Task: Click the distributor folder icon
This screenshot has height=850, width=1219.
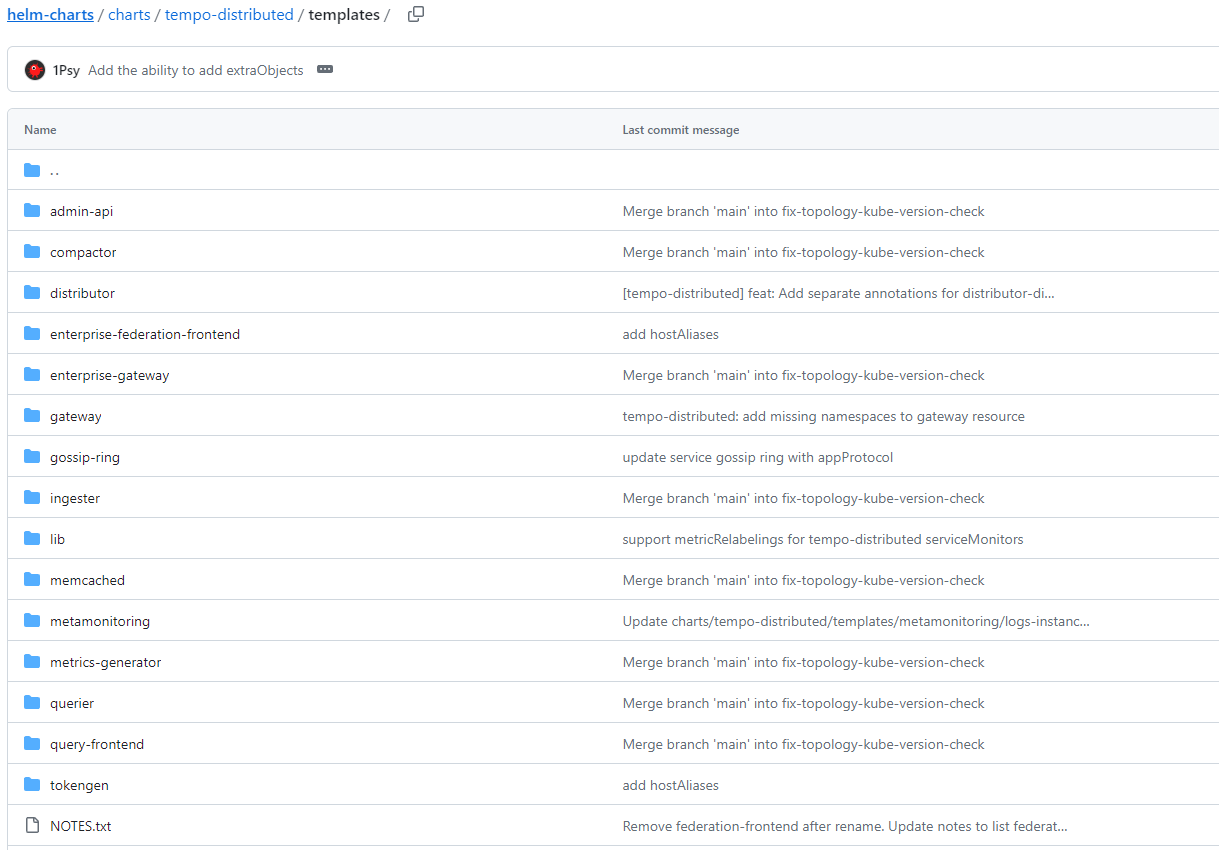Action: click(32, 293)
